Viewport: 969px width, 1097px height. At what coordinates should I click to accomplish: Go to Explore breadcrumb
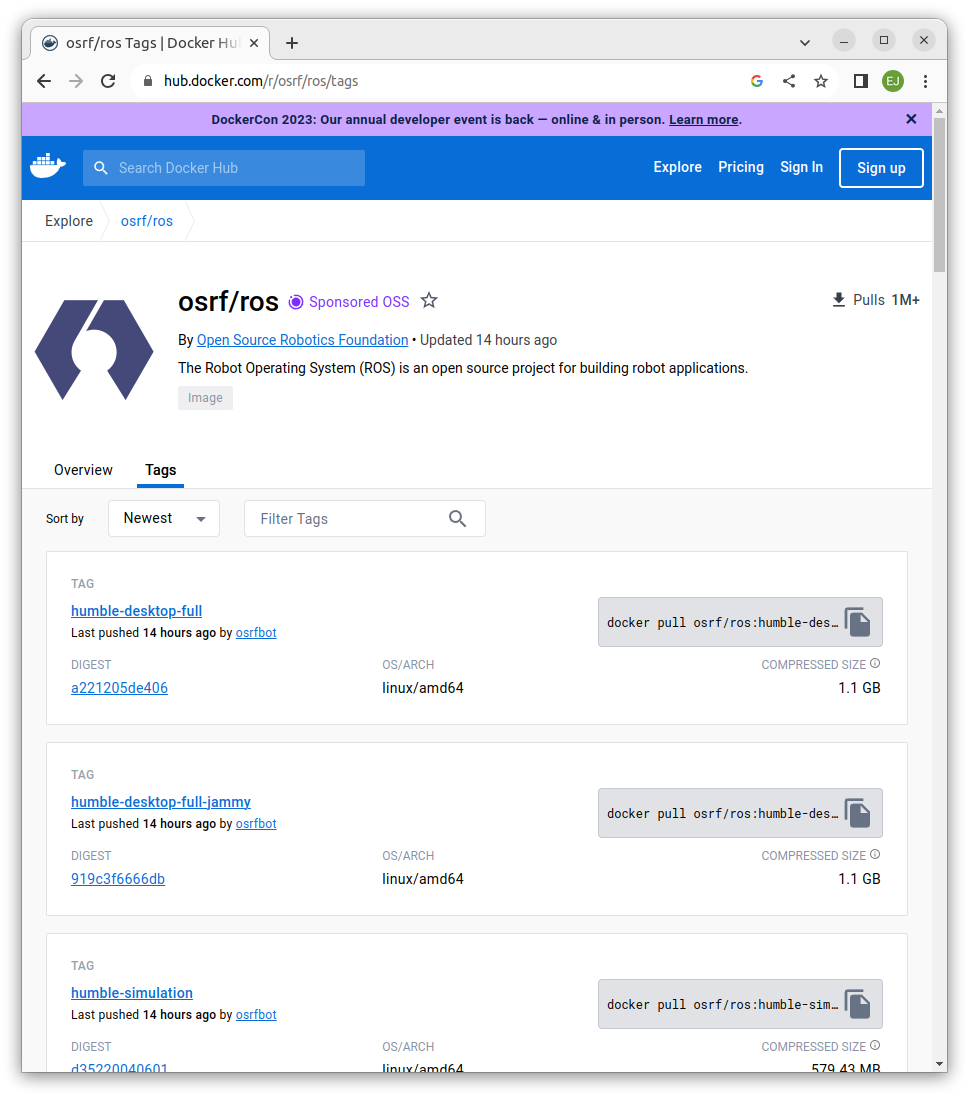(x=69, y=221)
